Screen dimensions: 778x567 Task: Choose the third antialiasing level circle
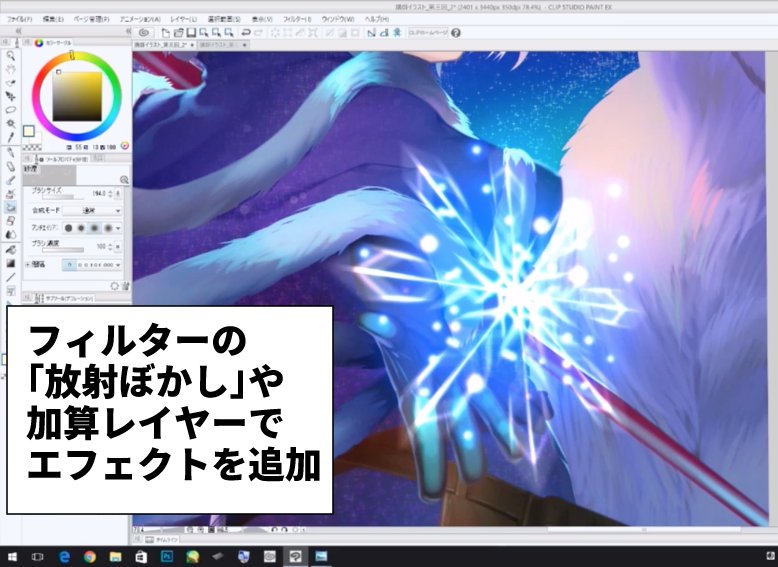click(x=94, y=228)
